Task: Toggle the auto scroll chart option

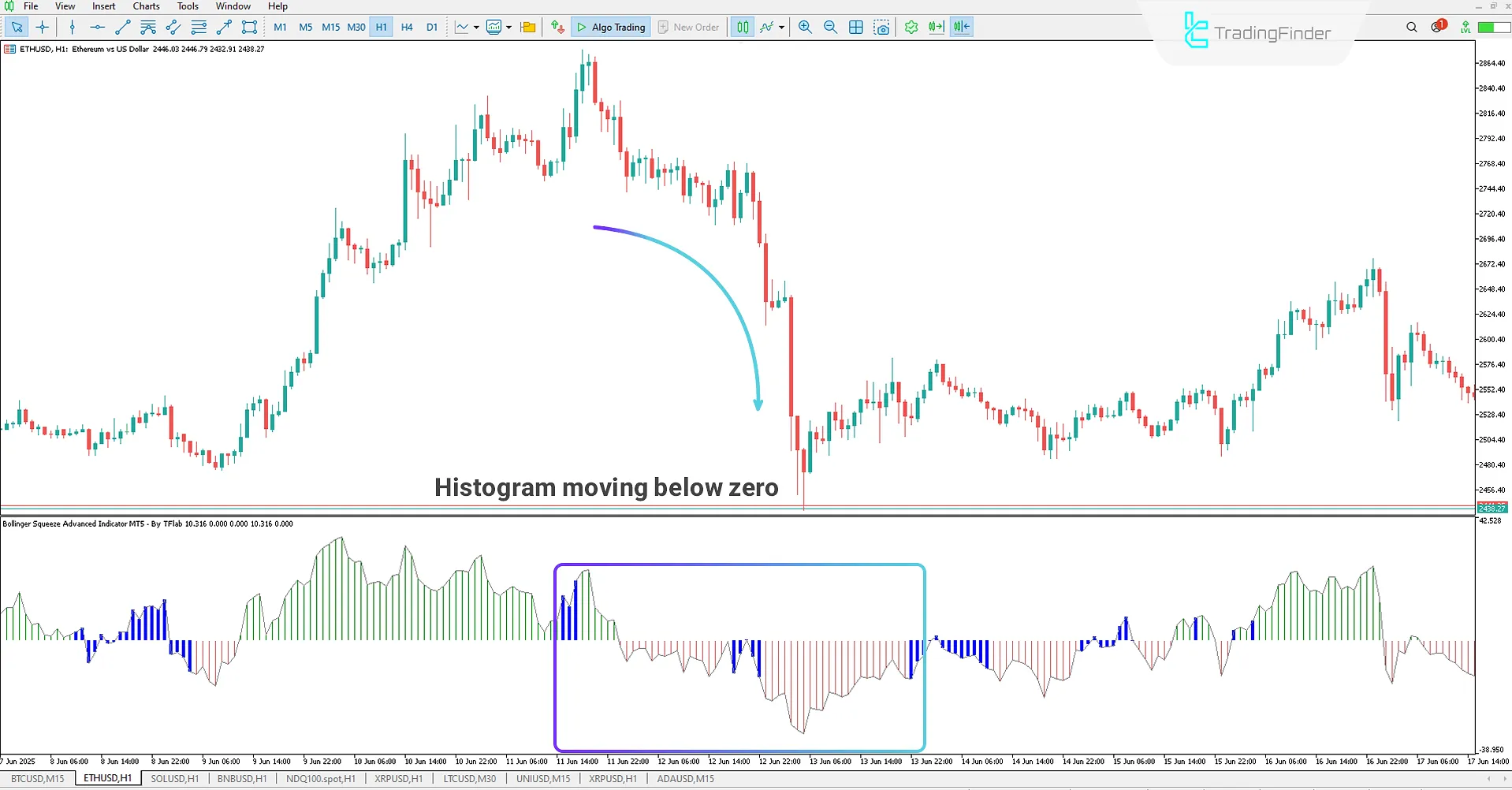Action: 936,27
